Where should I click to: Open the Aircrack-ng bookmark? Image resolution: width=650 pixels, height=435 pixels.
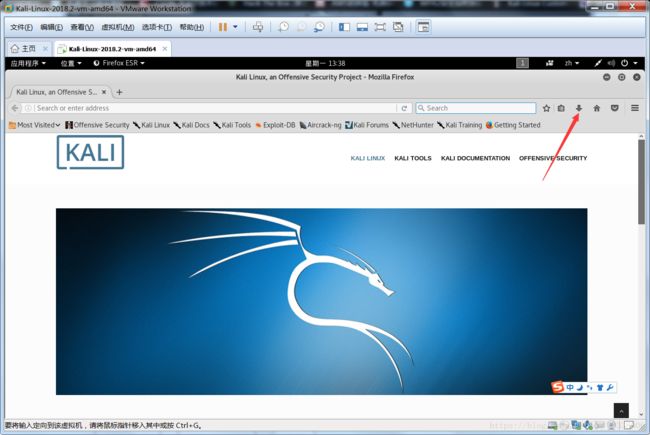[320, 125]
